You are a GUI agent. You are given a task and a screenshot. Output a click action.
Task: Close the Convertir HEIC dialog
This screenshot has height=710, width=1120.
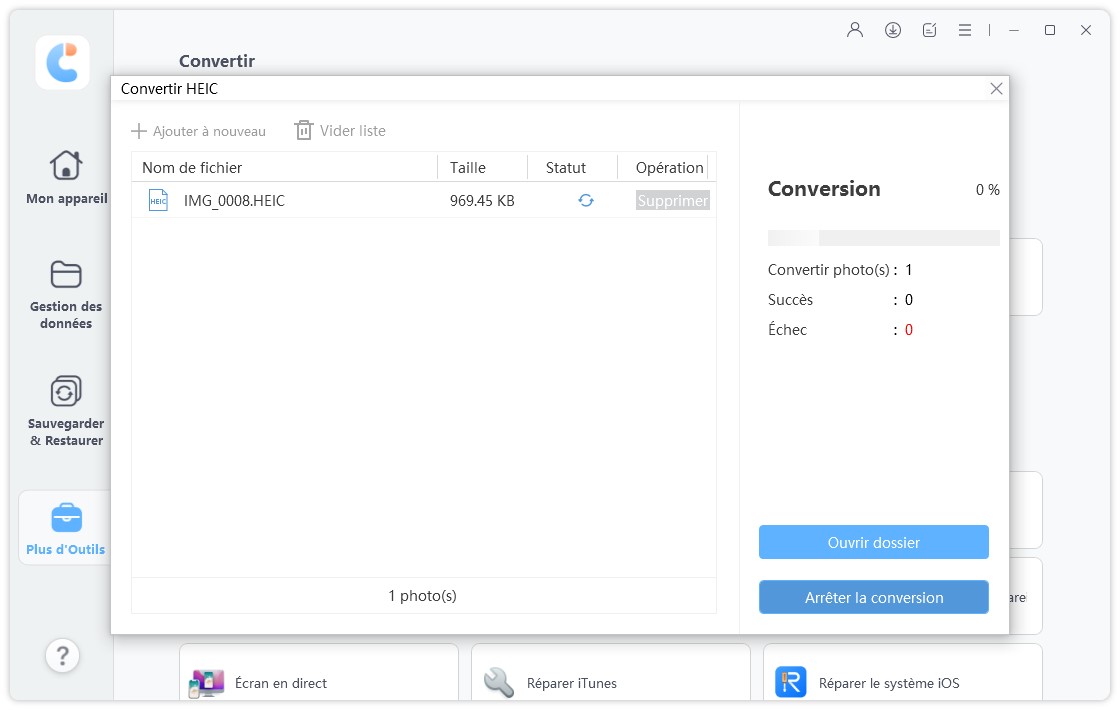pos(996,89)
